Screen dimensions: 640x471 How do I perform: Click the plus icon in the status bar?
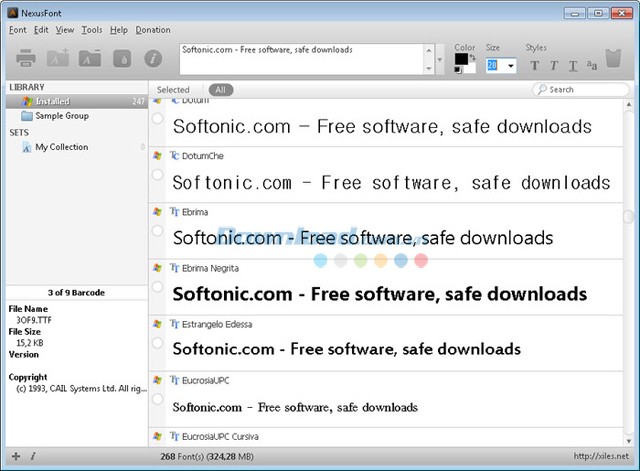tap(15, 456)
